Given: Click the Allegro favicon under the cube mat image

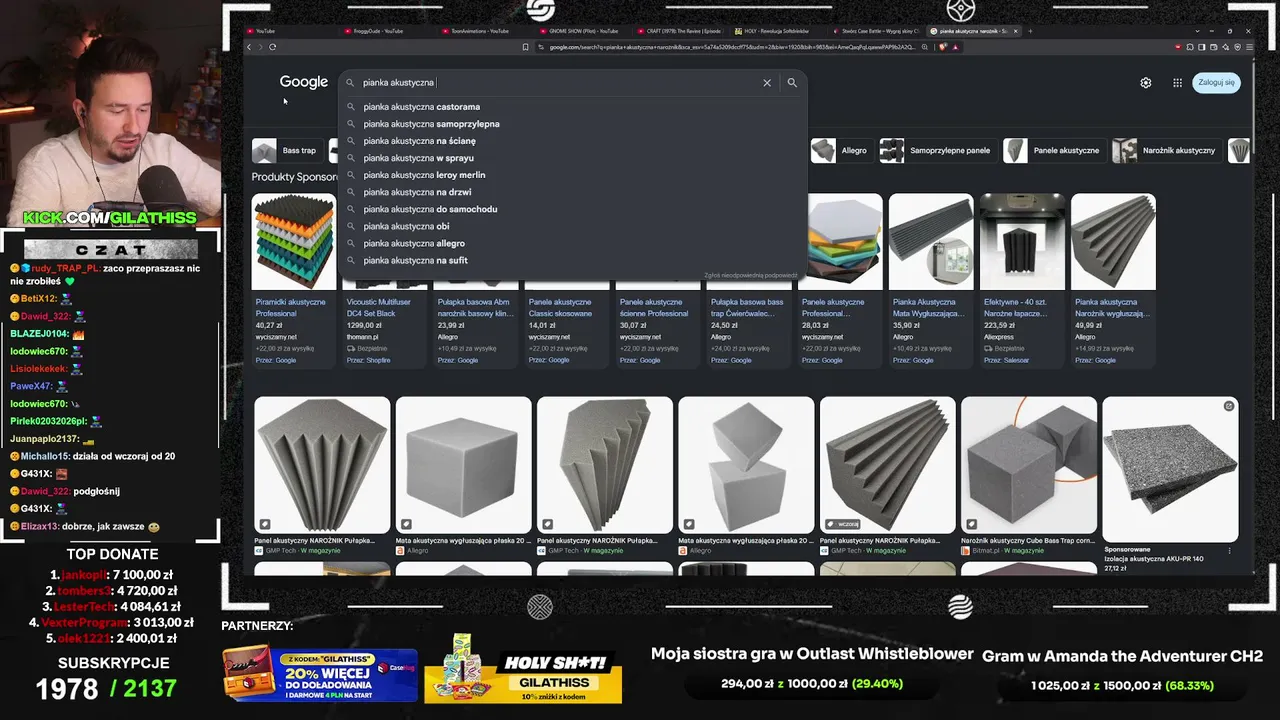Looking at the screenshot, I should [400, 551].
